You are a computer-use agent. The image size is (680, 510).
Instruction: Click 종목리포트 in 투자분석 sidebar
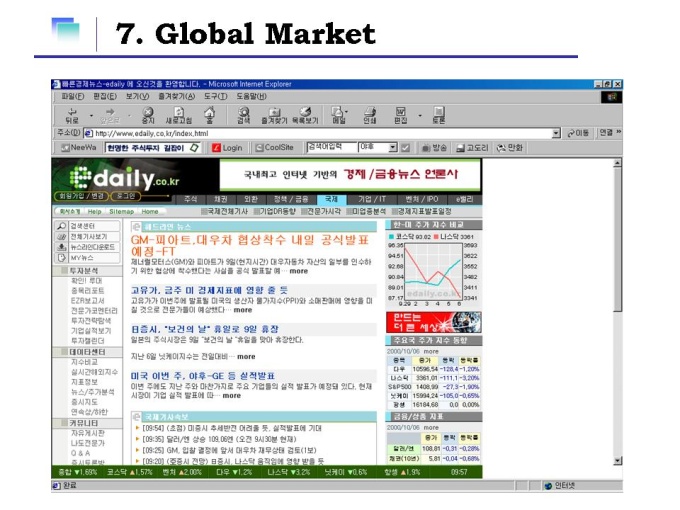pos(87,291)
